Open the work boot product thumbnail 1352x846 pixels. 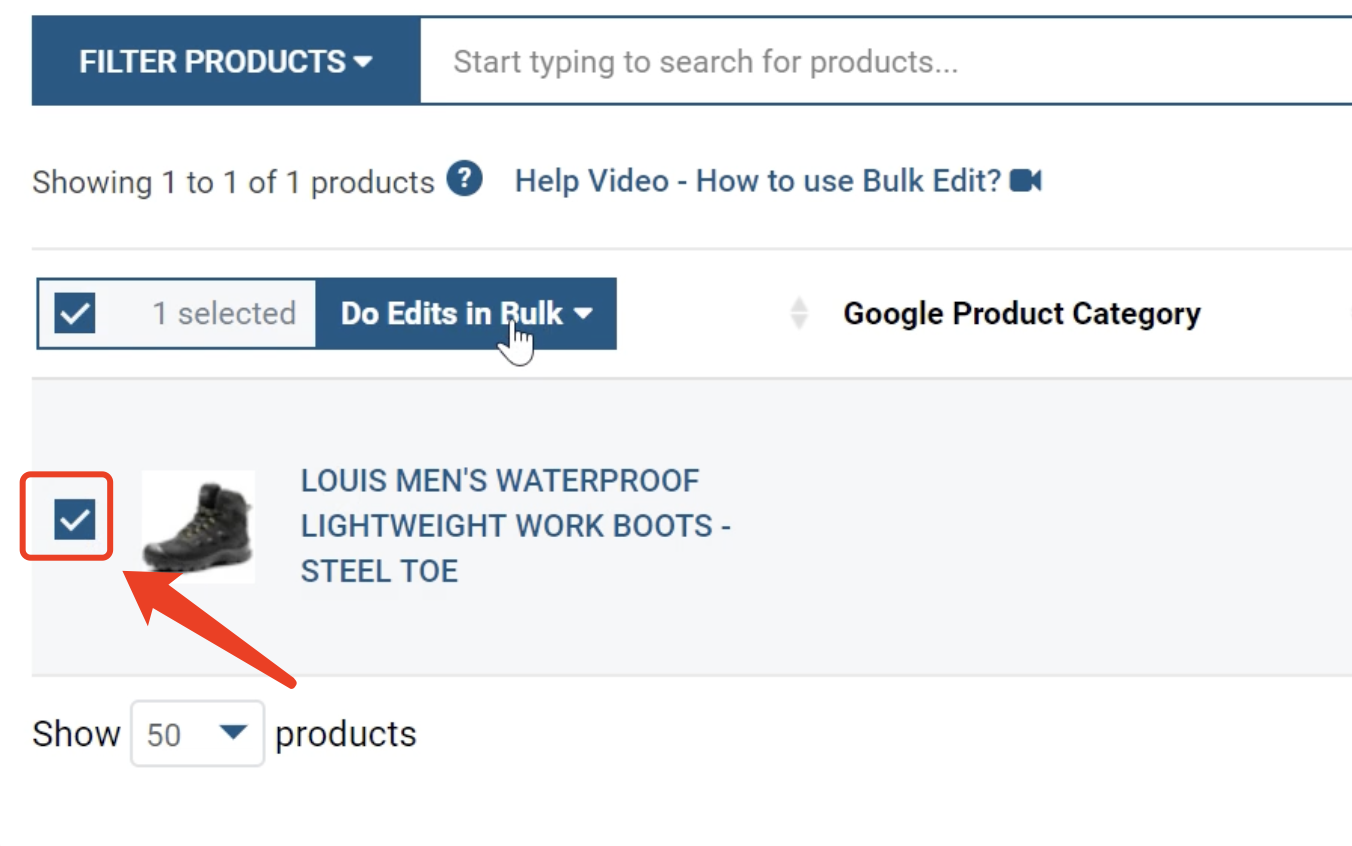[x=198, y=526]
